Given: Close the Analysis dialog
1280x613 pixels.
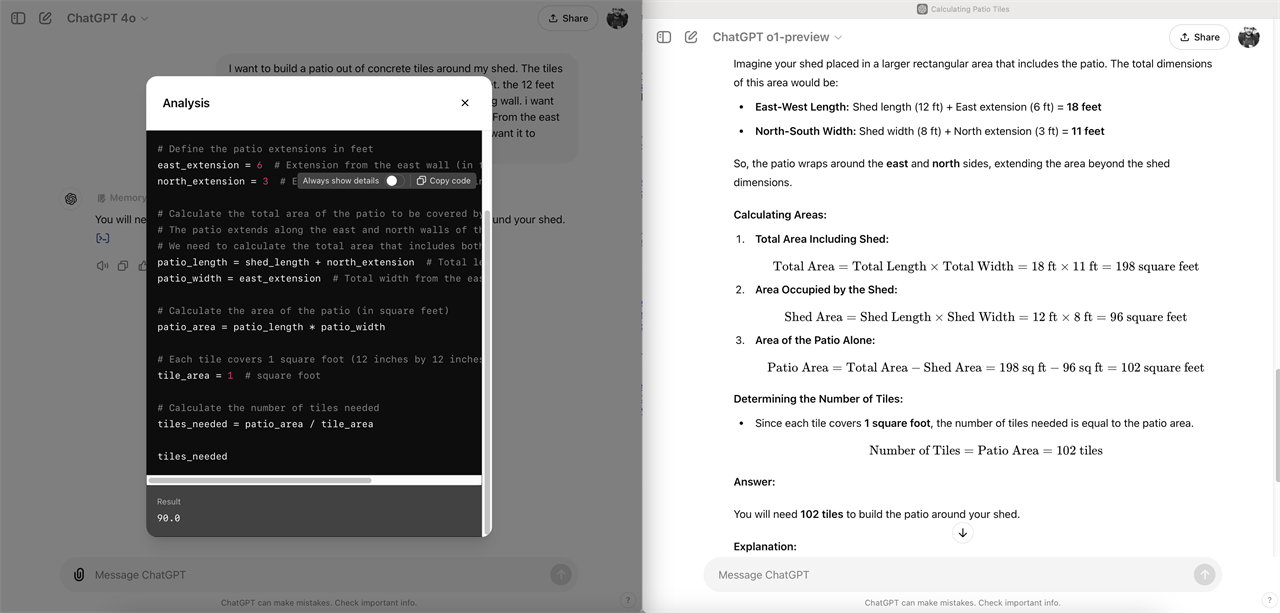Looking at the screenshot, I should [465, 103].
